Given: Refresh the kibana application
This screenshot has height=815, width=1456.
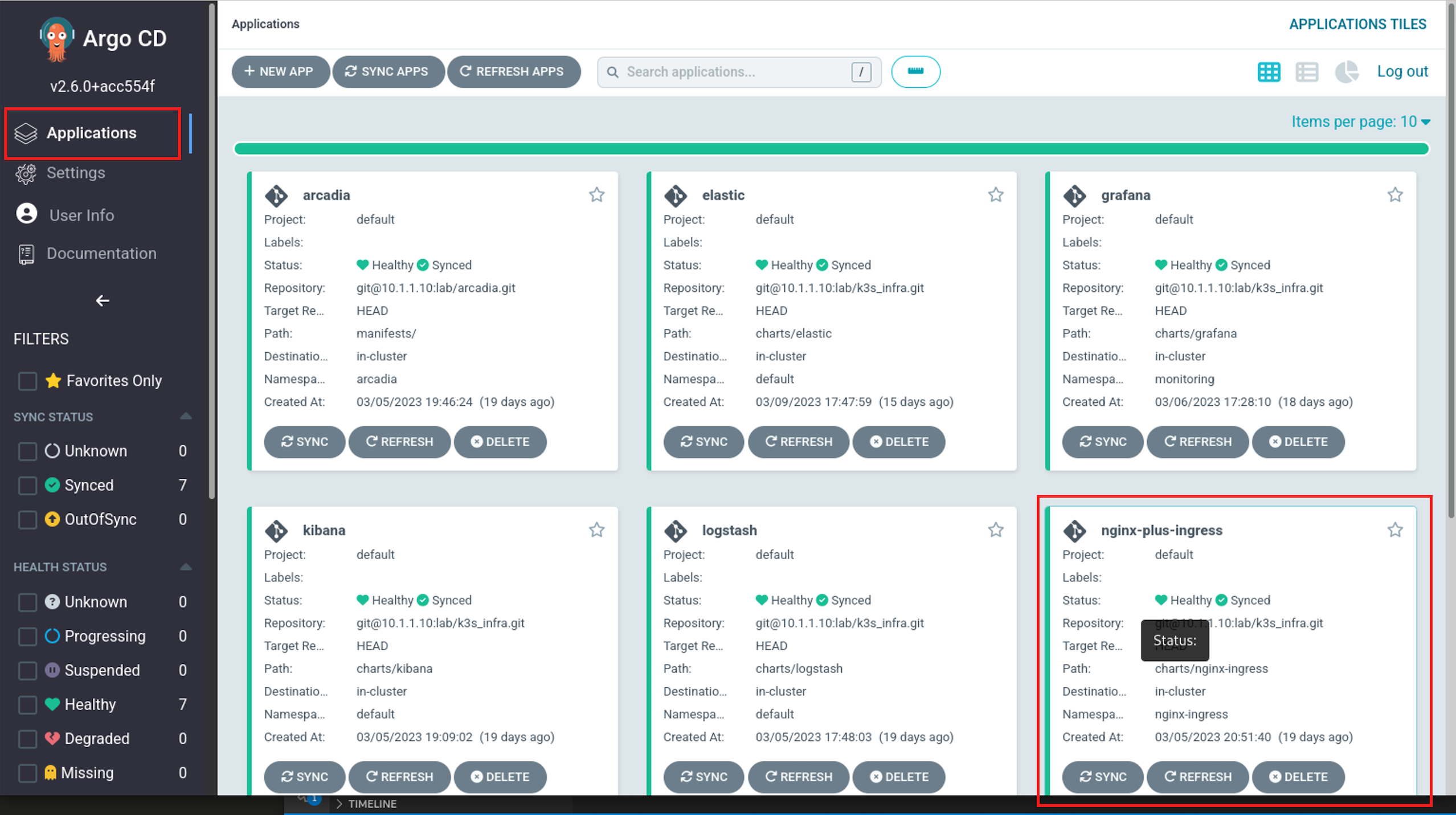Looking at the screenshot, I should pos(399,777).
